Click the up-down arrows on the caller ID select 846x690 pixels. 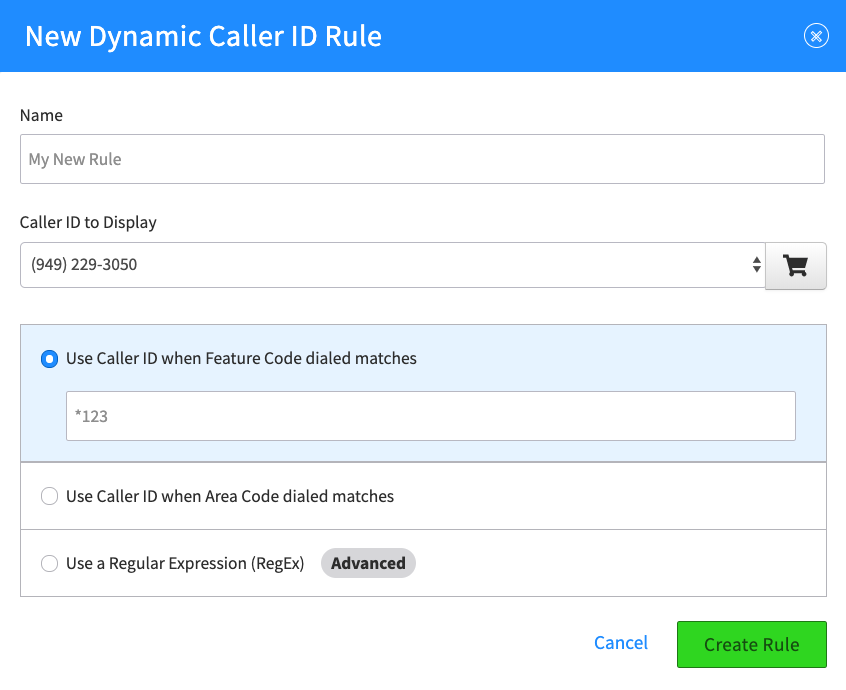[x=756, y=264]
